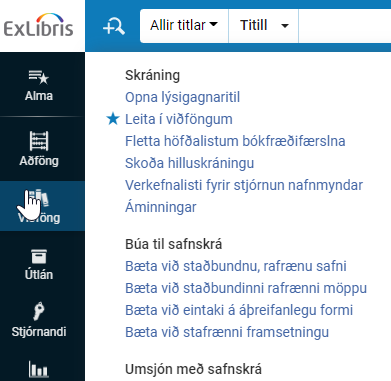Open Verkefnalisti fyrir stjórnun nafnmyndar
This screenshot has width=391, height=381.
[x=244, y=185]
